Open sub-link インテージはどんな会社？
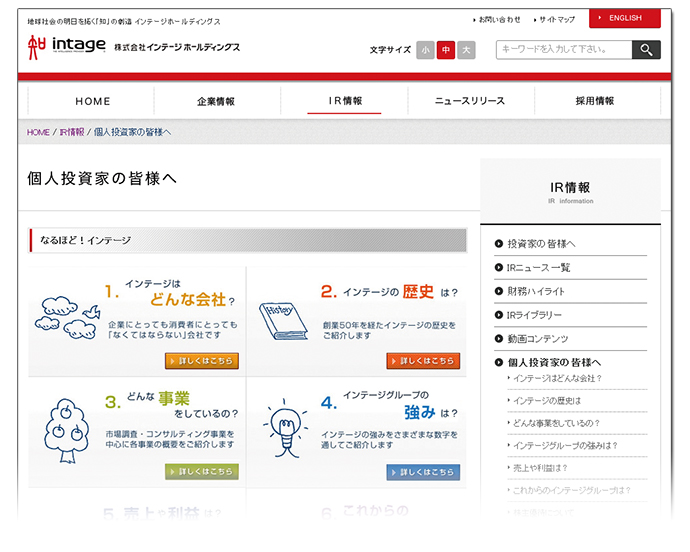690x552 pixels. point(557,379)
